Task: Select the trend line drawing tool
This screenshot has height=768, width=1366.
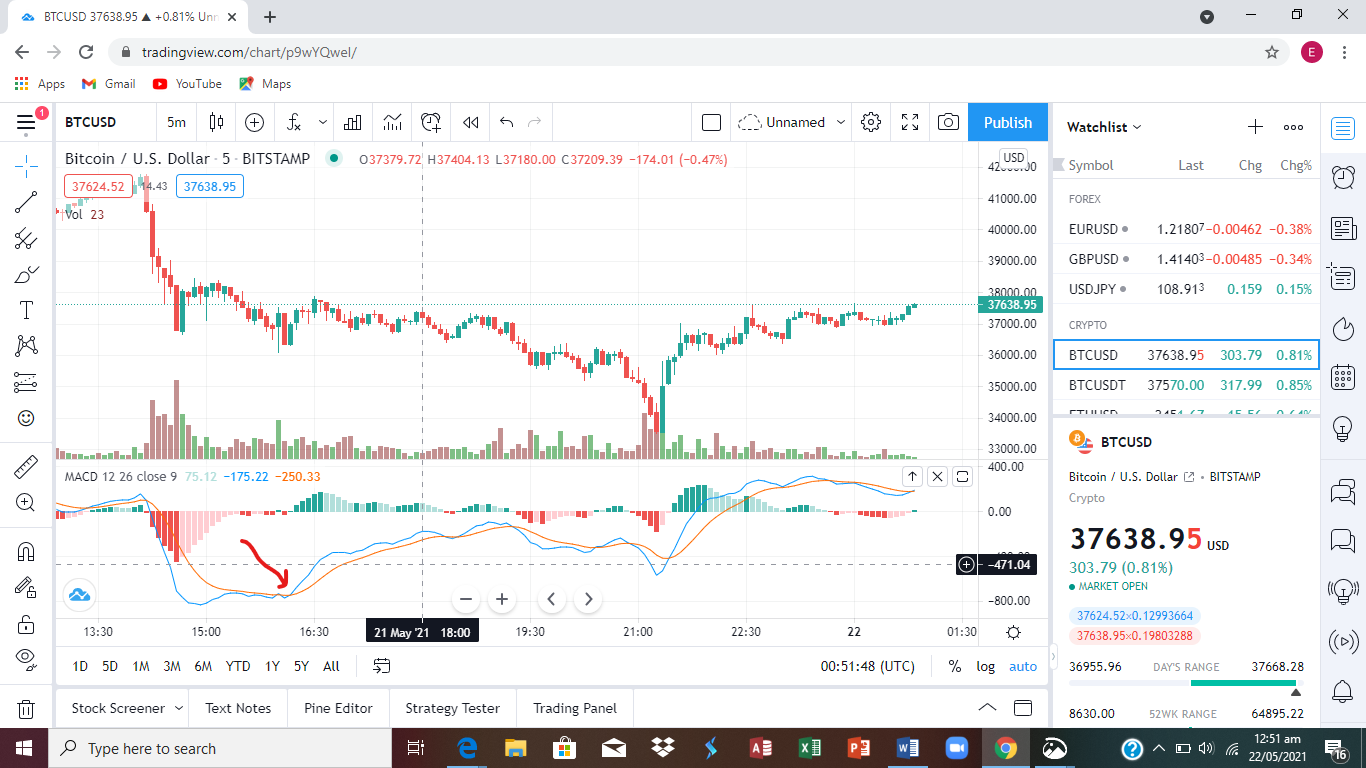Action: 26,202
